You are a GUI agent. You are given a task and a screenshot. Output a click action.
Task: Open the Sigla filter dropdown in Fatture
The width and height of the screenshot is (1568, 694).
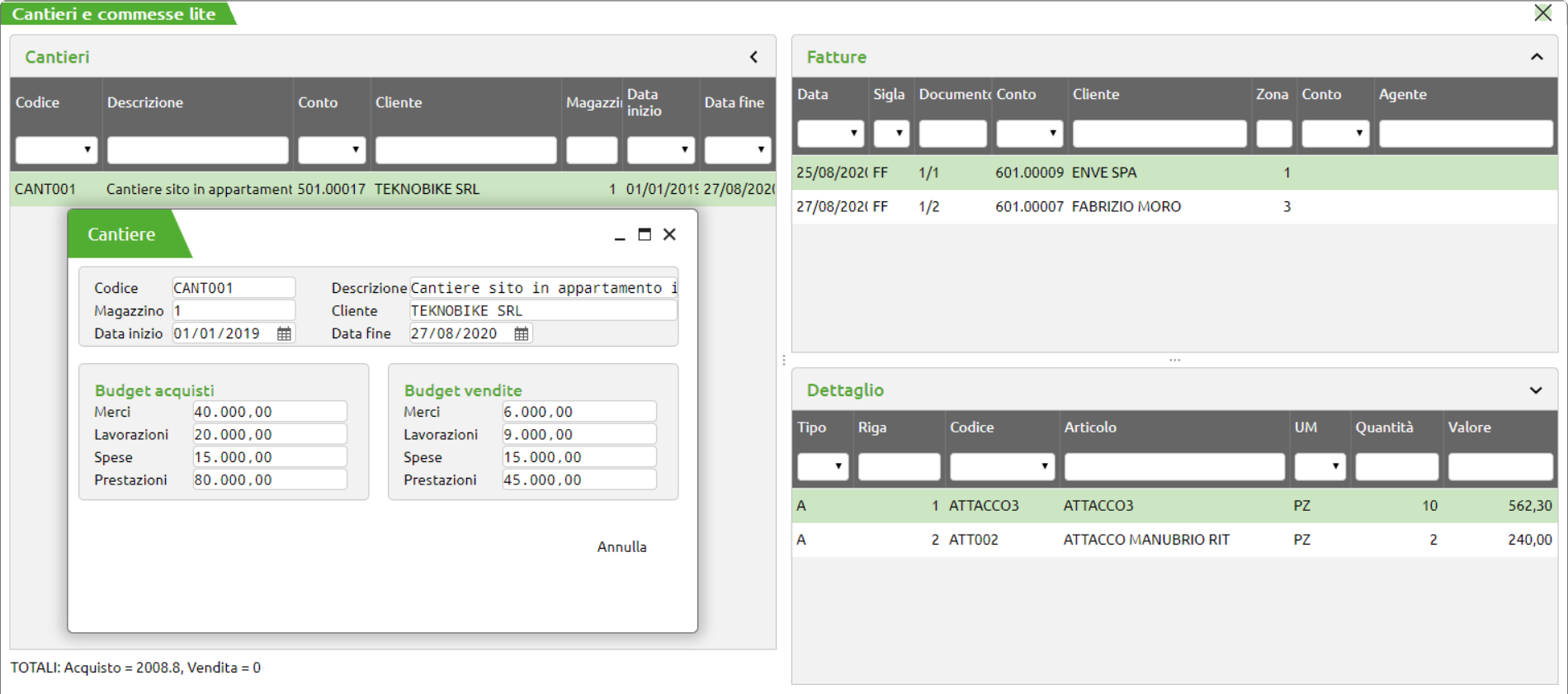899,134
